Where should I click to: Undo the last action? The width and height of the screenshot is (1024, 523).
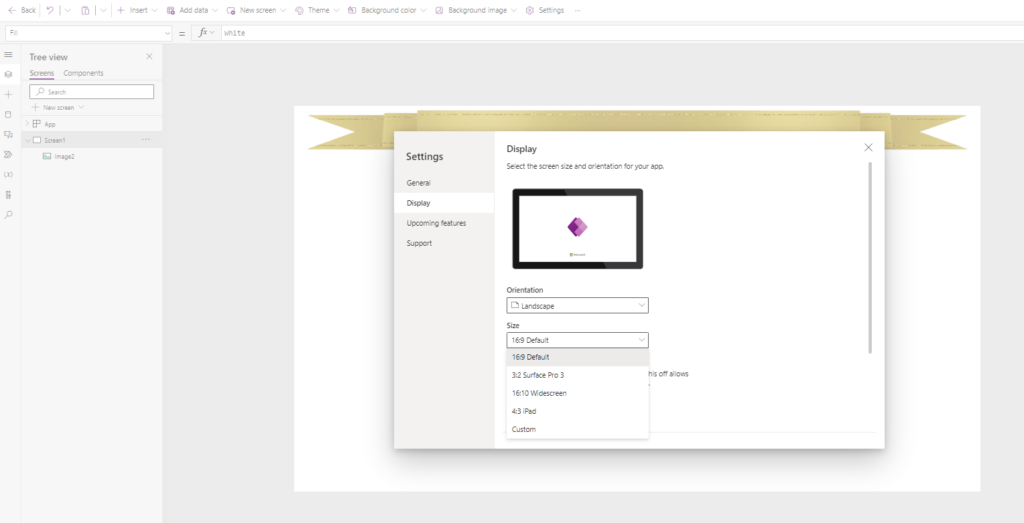tap(50, 10)
